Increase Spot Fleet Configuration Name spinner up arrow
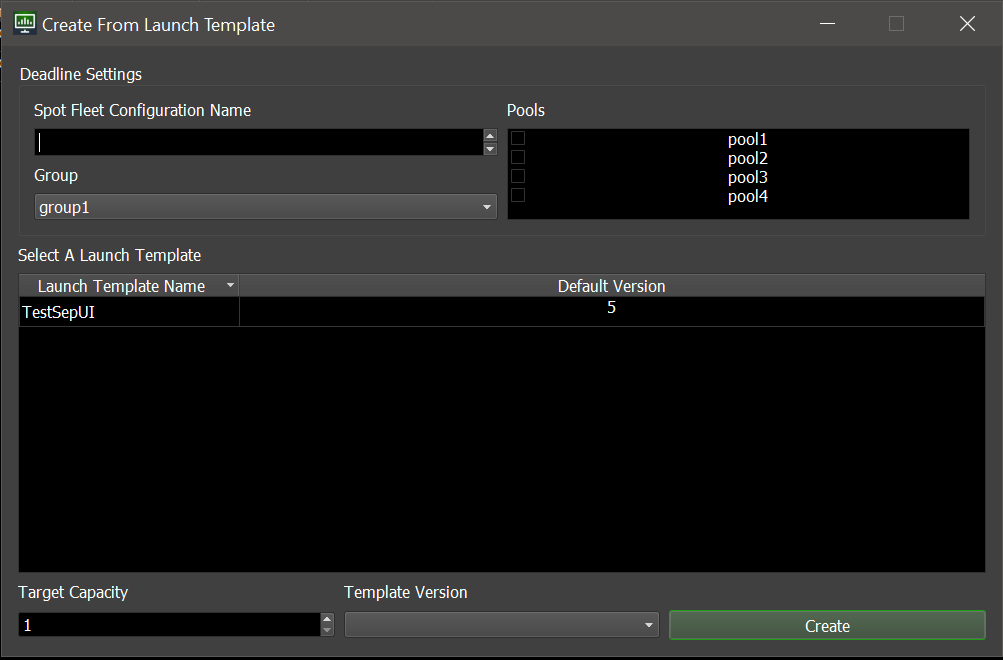The image size is (1003, 660). pyautogui.click(x=490, y=136)
